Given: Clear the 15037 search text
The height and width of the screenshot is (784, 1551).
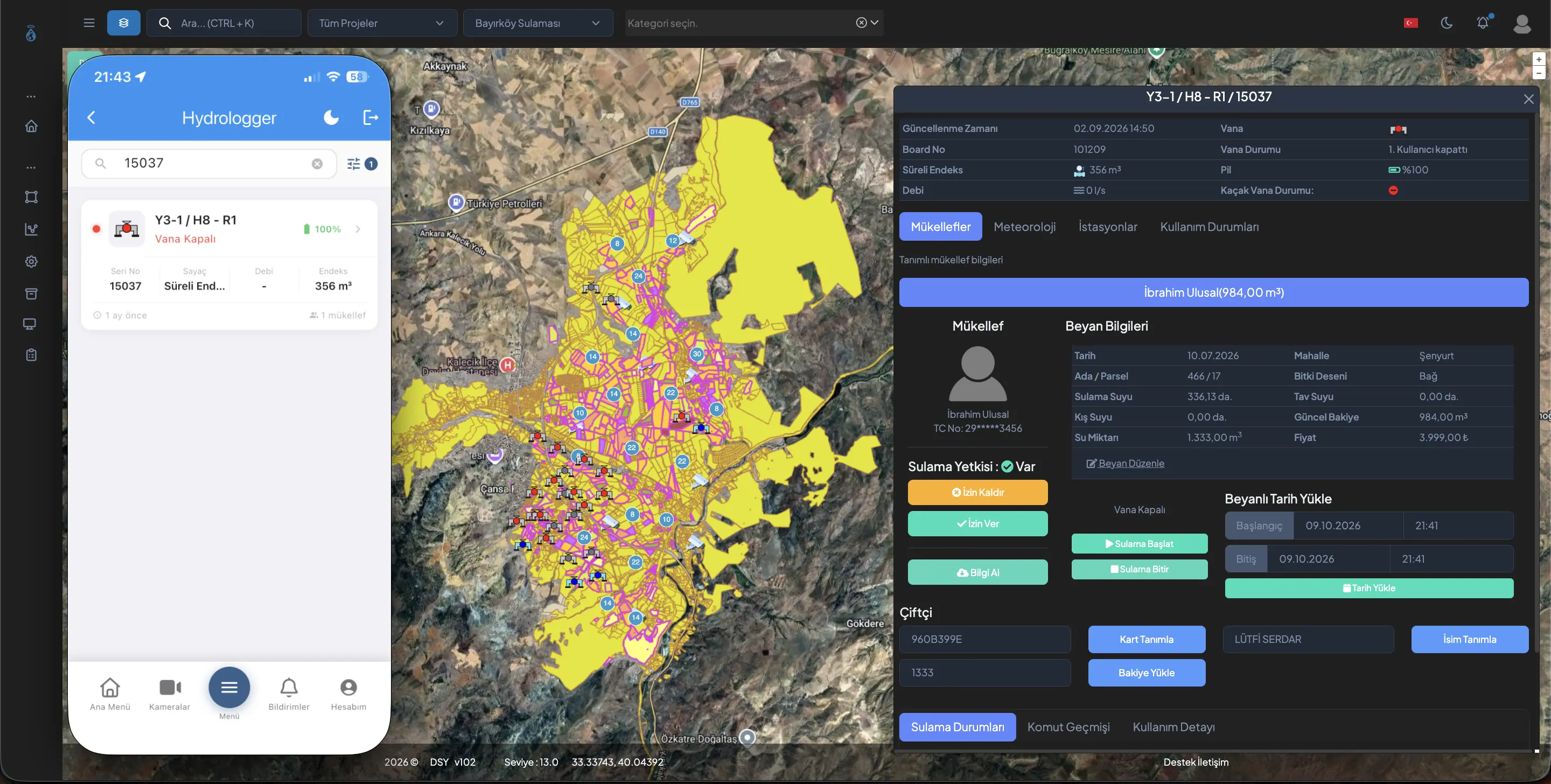Looking at the screenshot, I should point(317,164).
